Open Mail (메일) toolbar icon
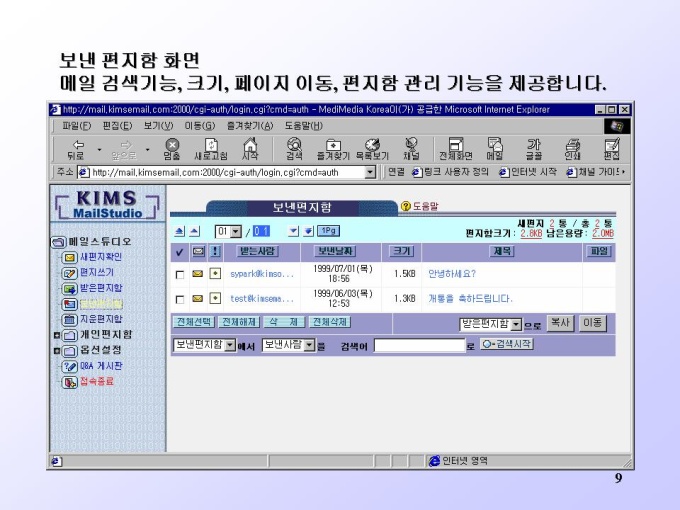The image size is (680, 510). point(494,149)
